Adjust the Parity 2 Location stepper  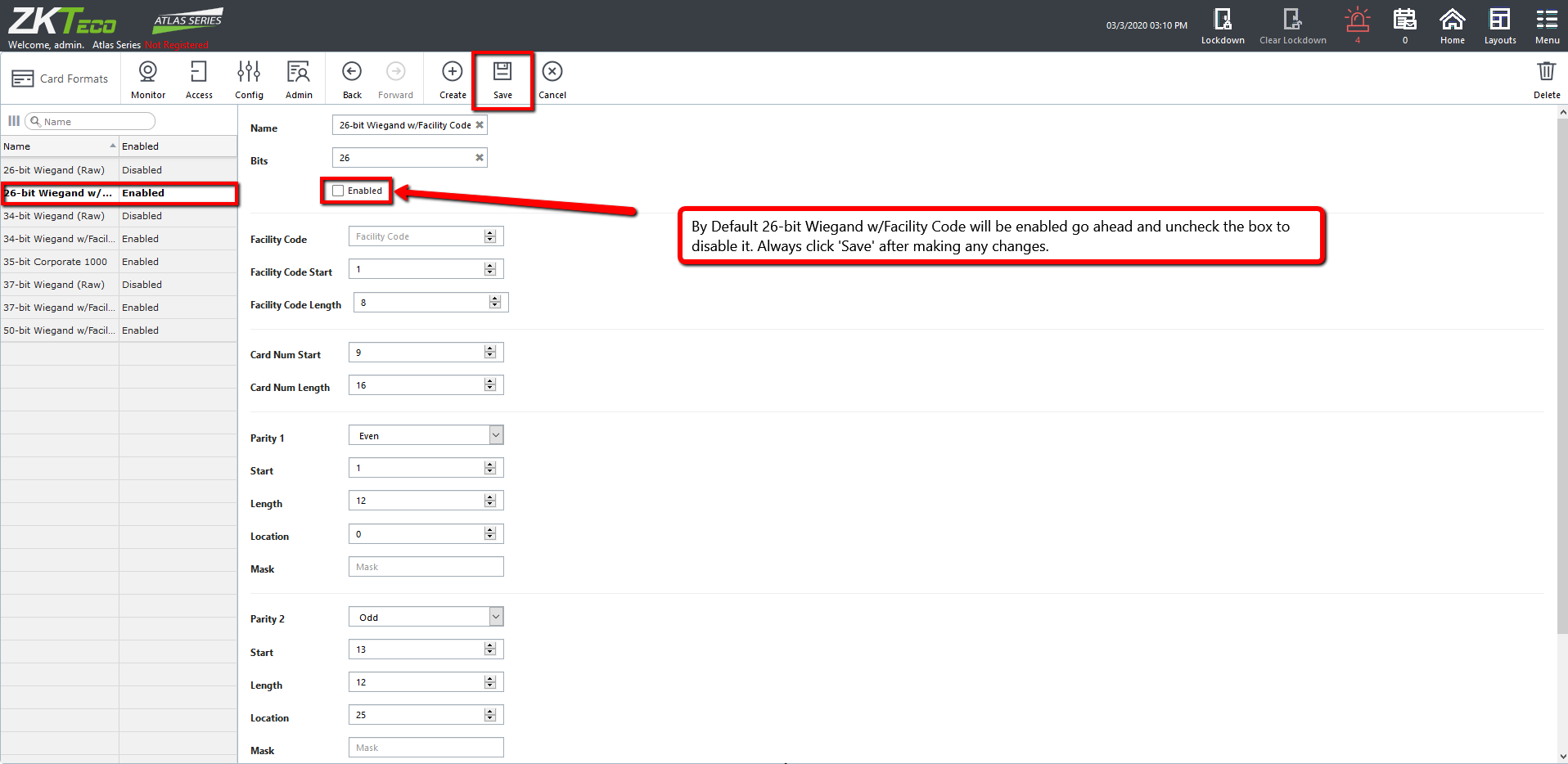[490, 715]
